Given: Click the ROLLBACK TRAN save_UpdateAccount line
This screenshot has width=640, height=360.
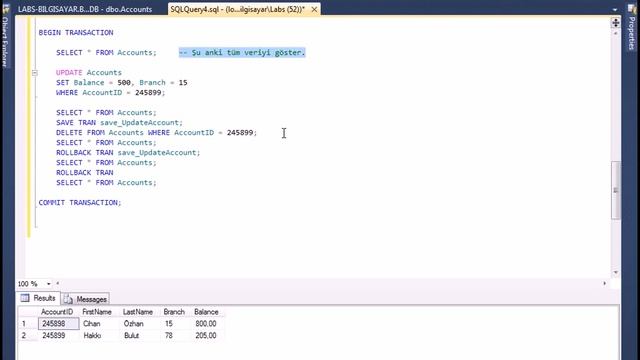Looking at the screenshot, I should point(128,153).
